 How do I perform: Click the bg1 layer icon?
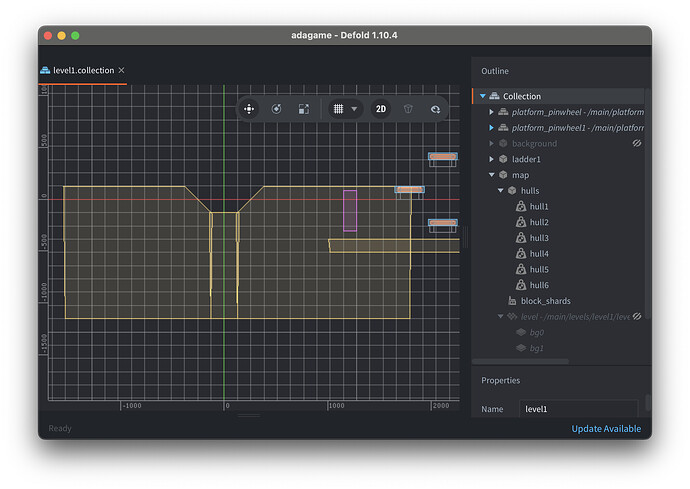(521, 348)
